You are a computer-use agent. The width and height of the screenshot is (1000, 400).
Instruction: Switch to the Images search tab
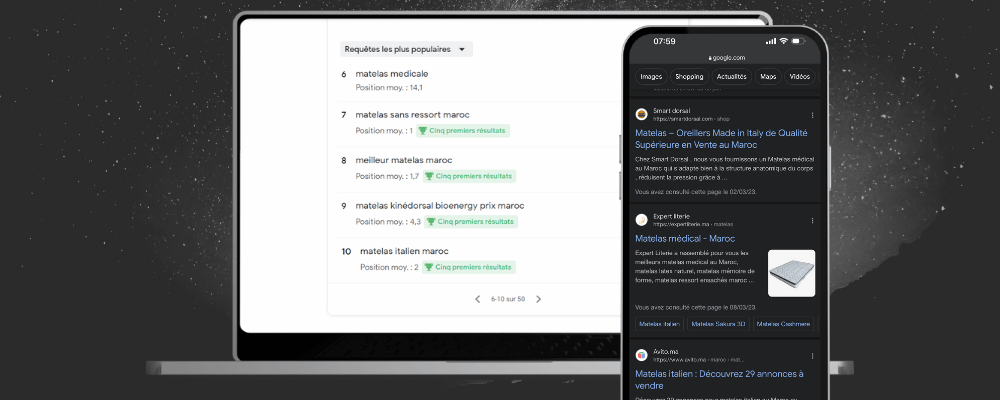pos(651,76)
